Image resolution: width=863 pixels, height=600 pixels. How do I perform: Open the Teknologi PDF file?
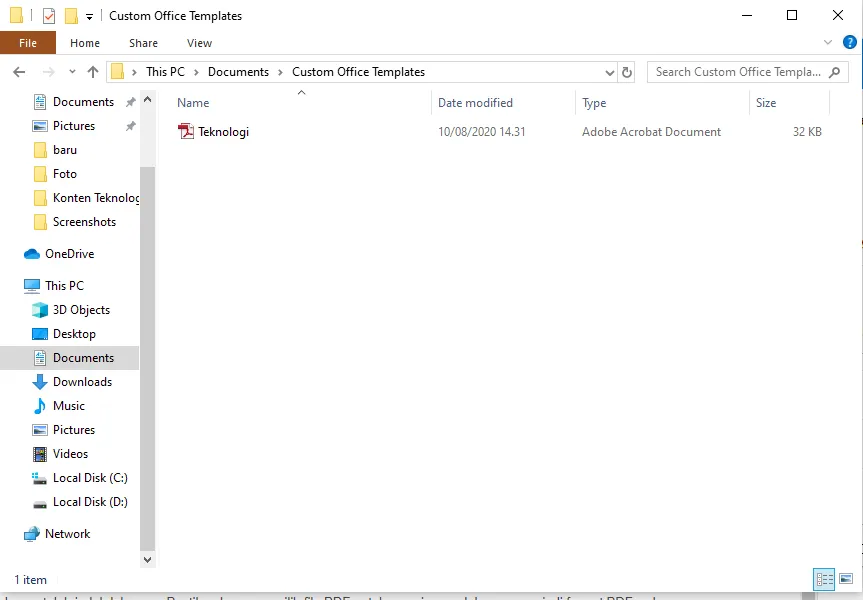[x=223, y=132]
